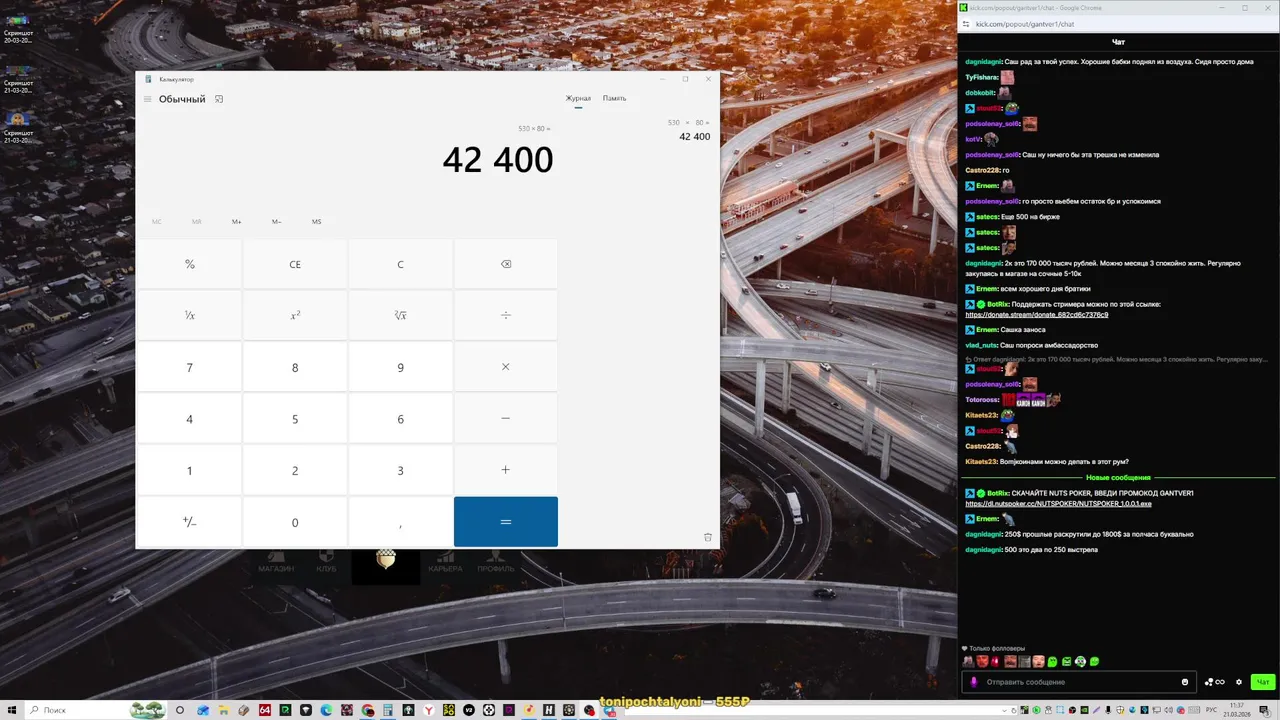Click the x squared key

tap(295, 315)
